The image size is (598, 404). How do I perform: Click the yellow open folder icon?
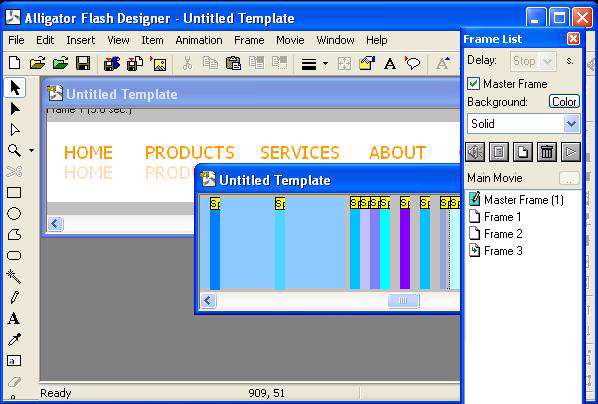pos(37,63)
